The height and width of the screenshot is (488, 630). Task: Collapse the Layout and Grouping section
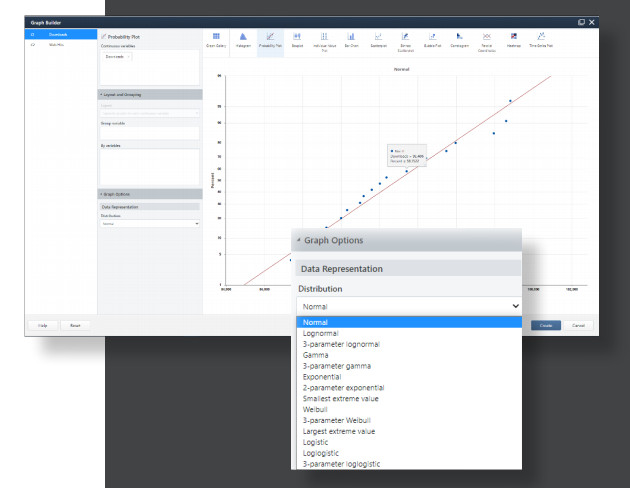[x=150, y=95]
